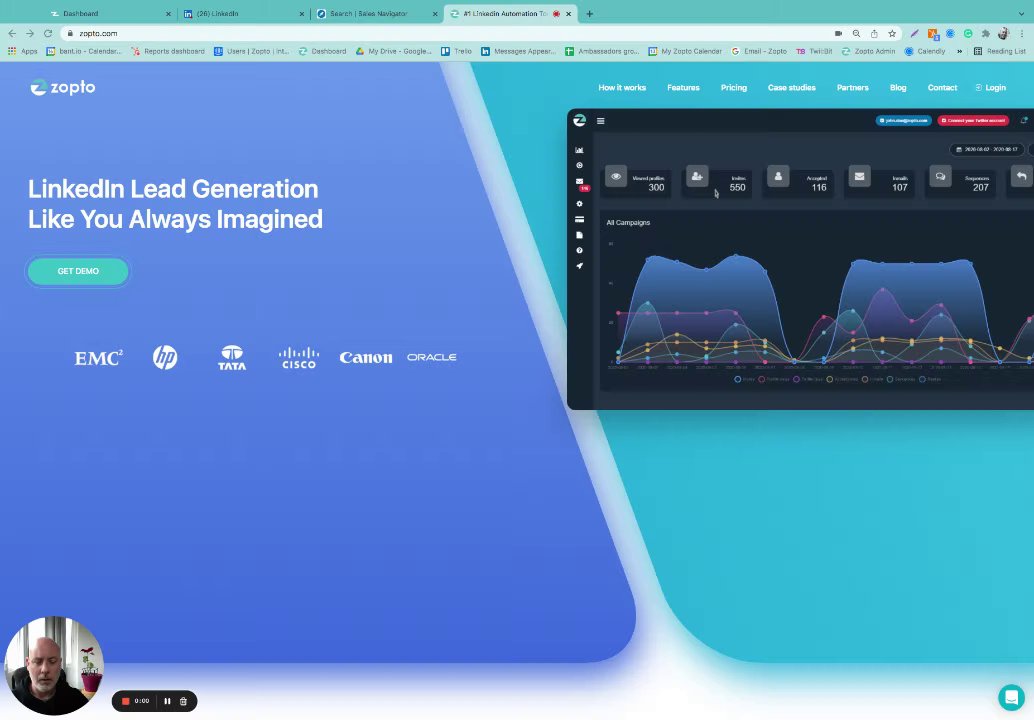Click the presenter webcam bubble

[x=53, y=666]
